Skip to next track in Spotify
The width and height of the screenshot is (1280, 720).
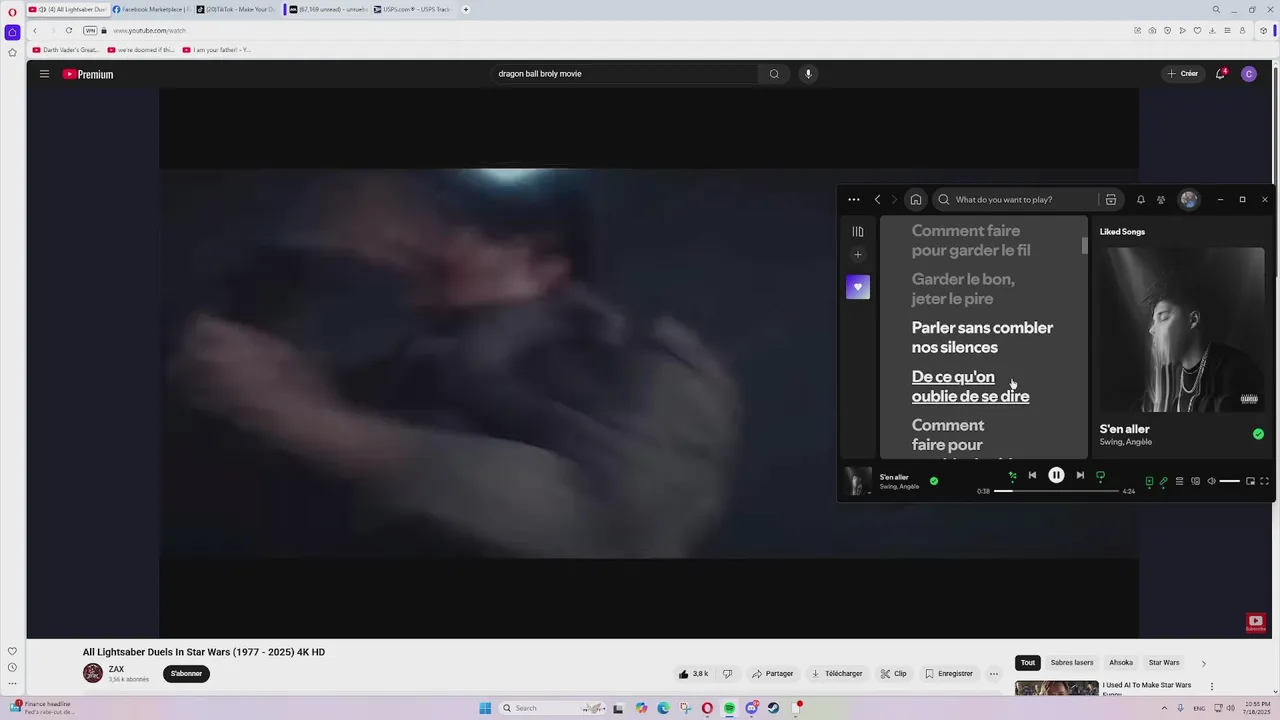click(1080, 476)
